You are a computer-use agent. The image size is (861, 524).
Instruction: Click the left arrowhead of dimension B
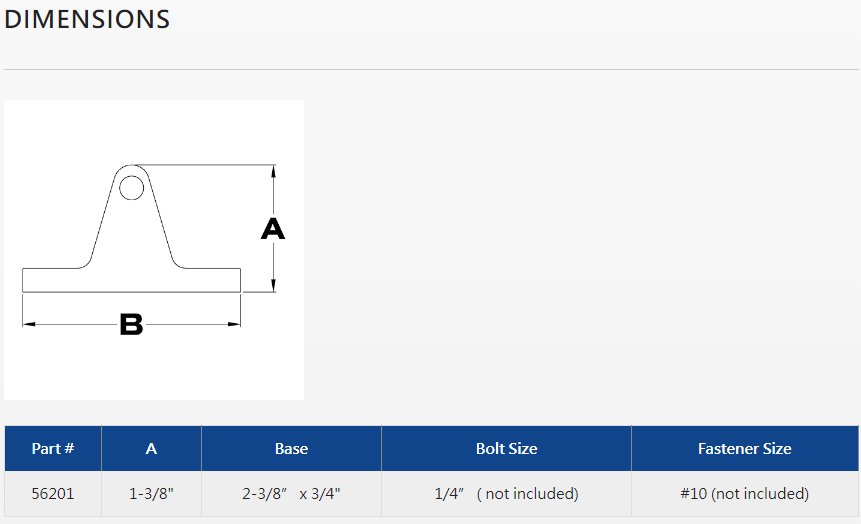tap(27, 324)
